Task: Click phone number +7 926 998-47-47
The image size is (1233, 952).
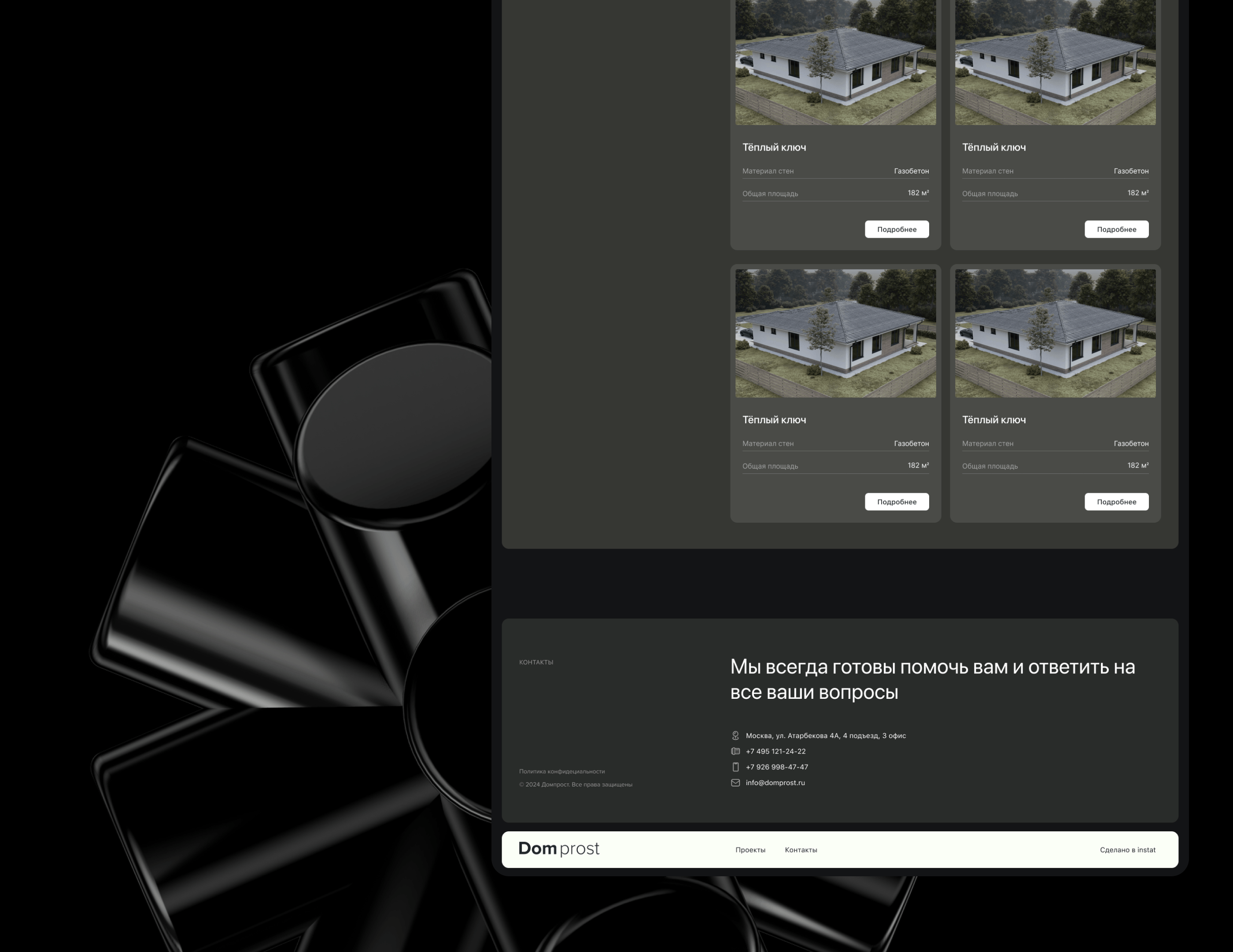Action: point(776,767)
